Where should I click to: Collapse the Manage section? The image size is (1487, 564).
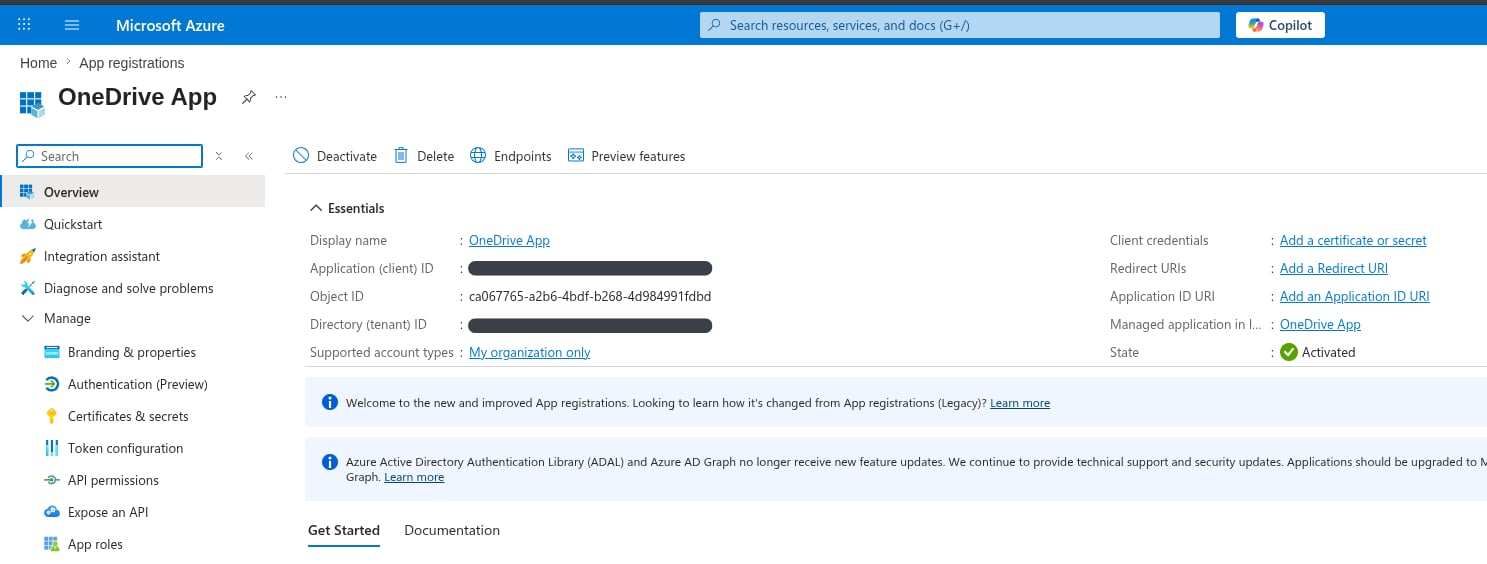point(27,318)
